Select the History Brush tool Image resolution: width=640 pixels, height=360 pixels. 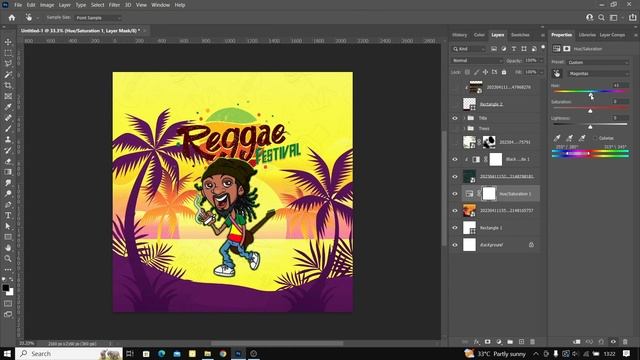pyautogui.click(x=8, y=150)
